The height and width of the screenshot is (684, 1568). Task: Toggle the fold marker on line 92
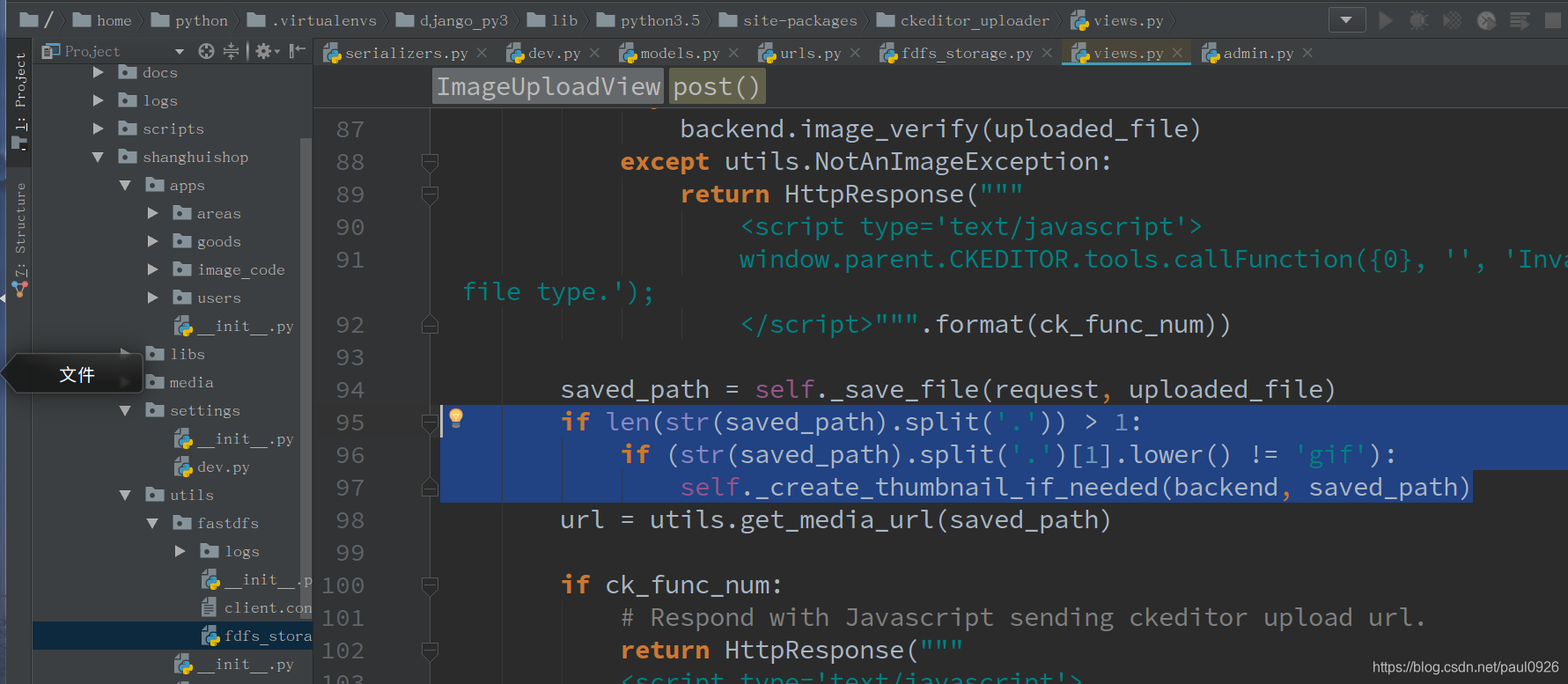[x=430, y=325]
